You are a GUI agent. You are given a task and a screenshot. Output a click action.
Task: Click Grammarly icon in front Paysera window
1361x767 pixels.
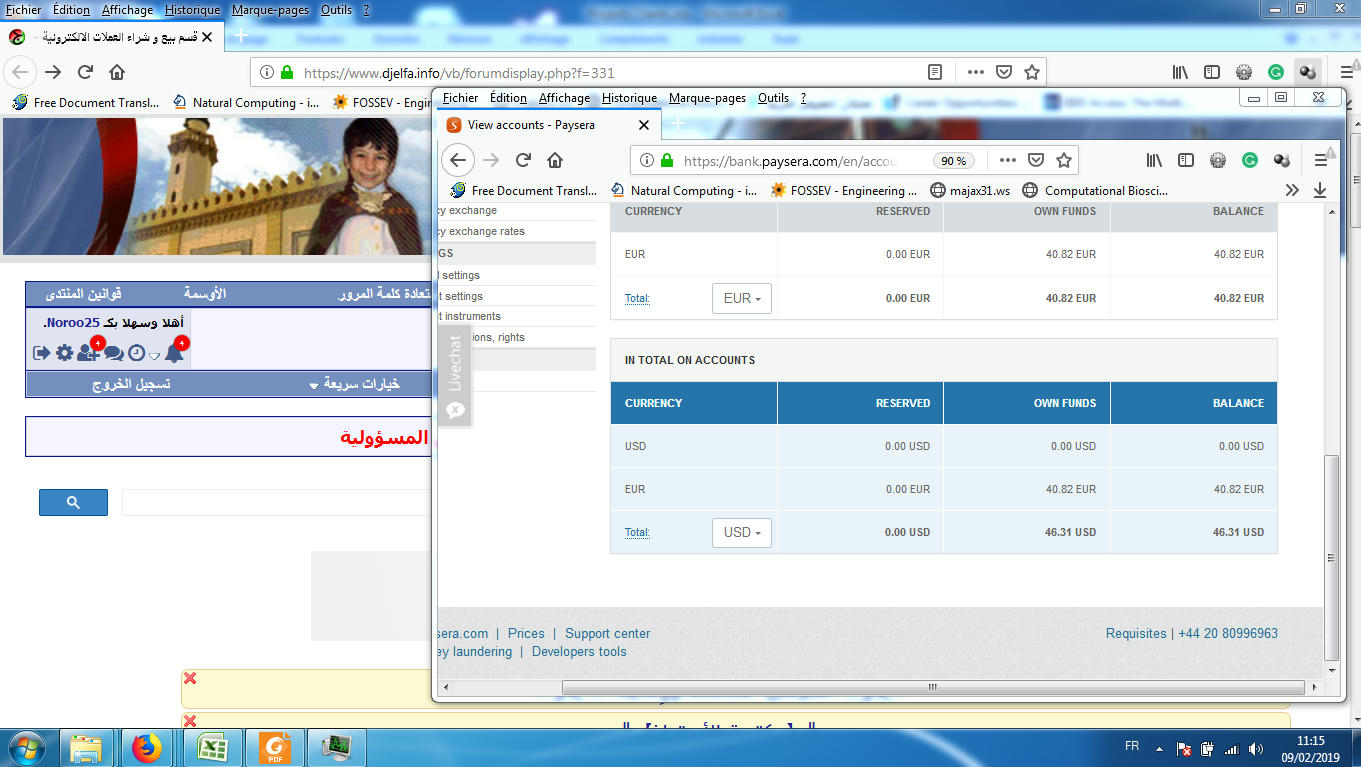[1250, 160]
